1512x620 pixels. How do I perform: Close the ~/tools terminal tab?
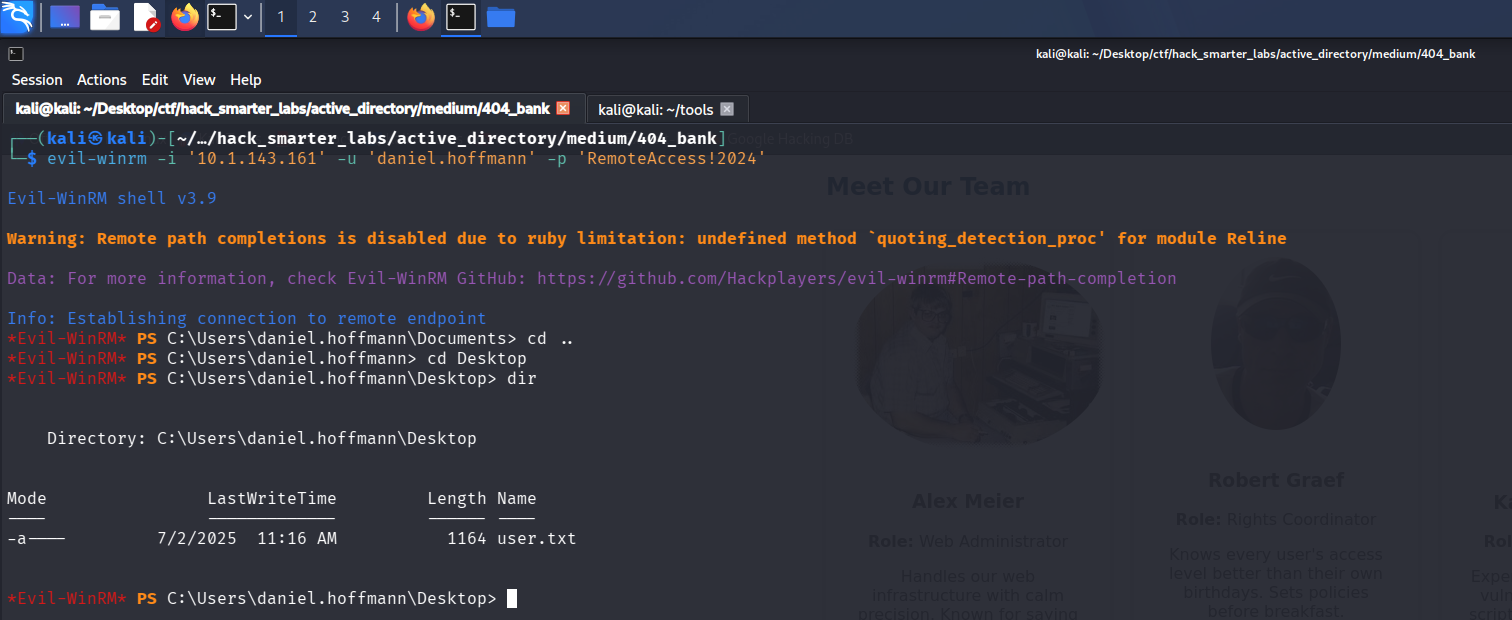[x=727, y=109]
